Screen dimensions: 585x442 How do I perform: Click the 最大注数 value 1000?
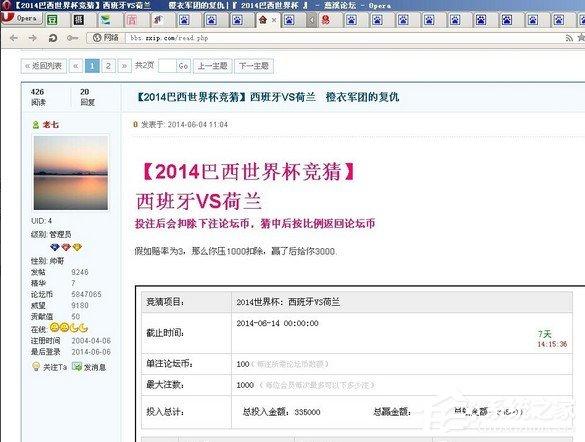point(245,385)
